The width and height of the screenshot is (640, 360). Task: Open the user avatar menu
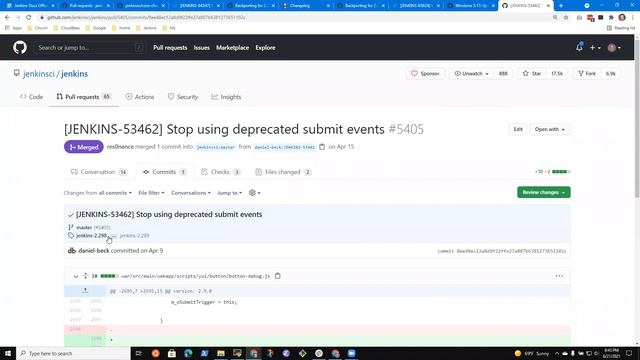point(614,48)
